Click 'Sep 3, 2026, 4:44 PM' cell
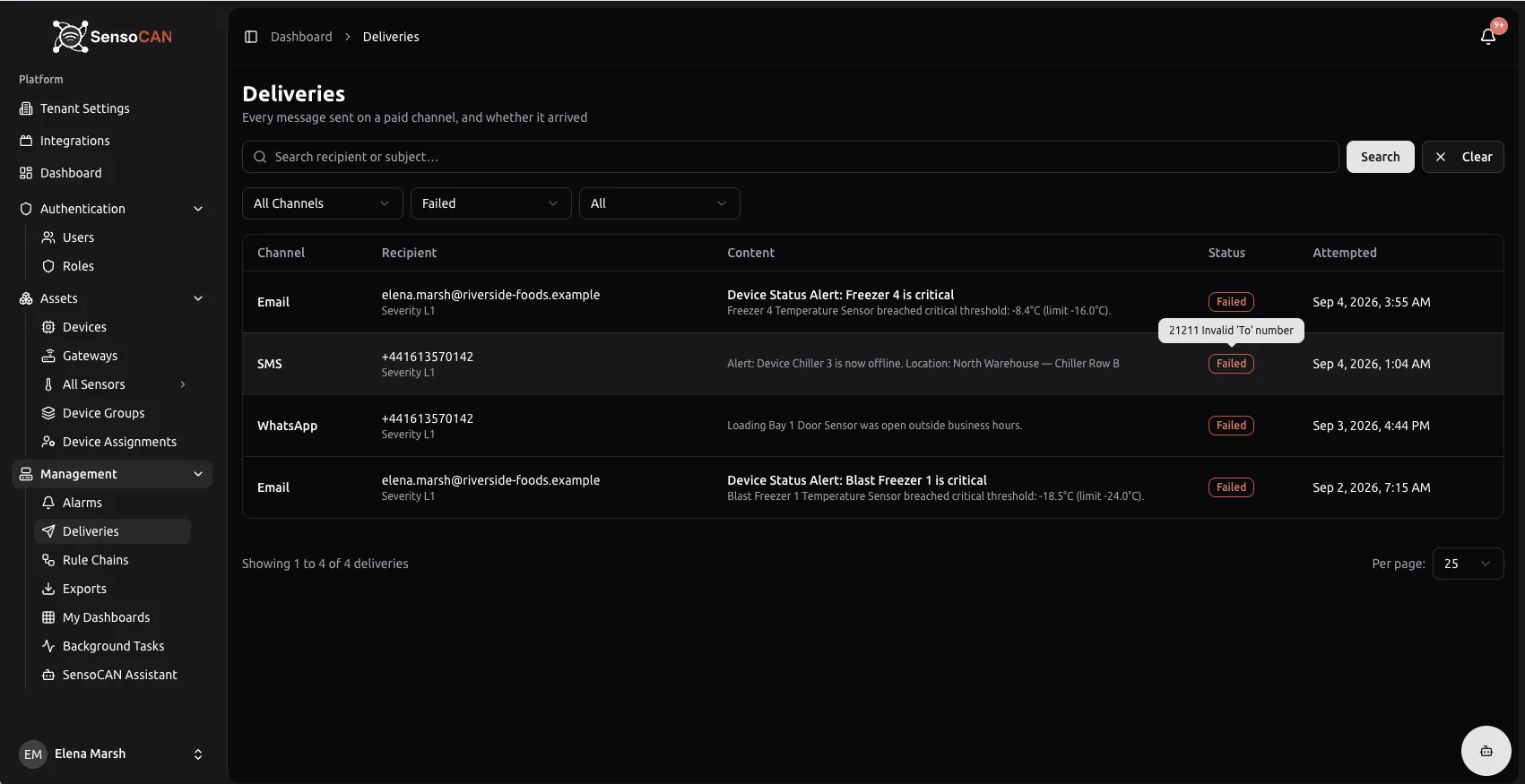Image resolution: width=1525 pixels, height=784 pixels. pyautogui.click(x=1372, y=426)
